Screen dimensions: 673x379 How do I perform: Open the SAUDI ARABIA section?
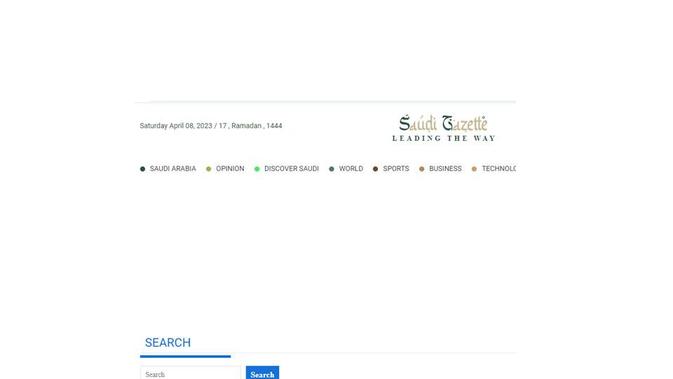pos(173,169)
